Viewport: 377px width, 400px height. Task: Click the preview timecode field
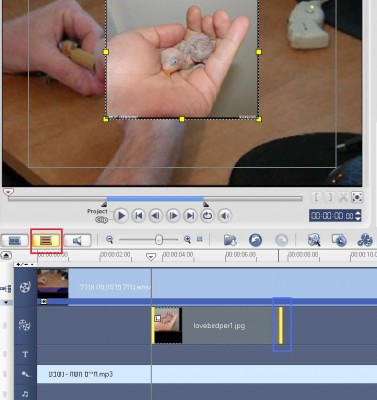coord(332,216)
